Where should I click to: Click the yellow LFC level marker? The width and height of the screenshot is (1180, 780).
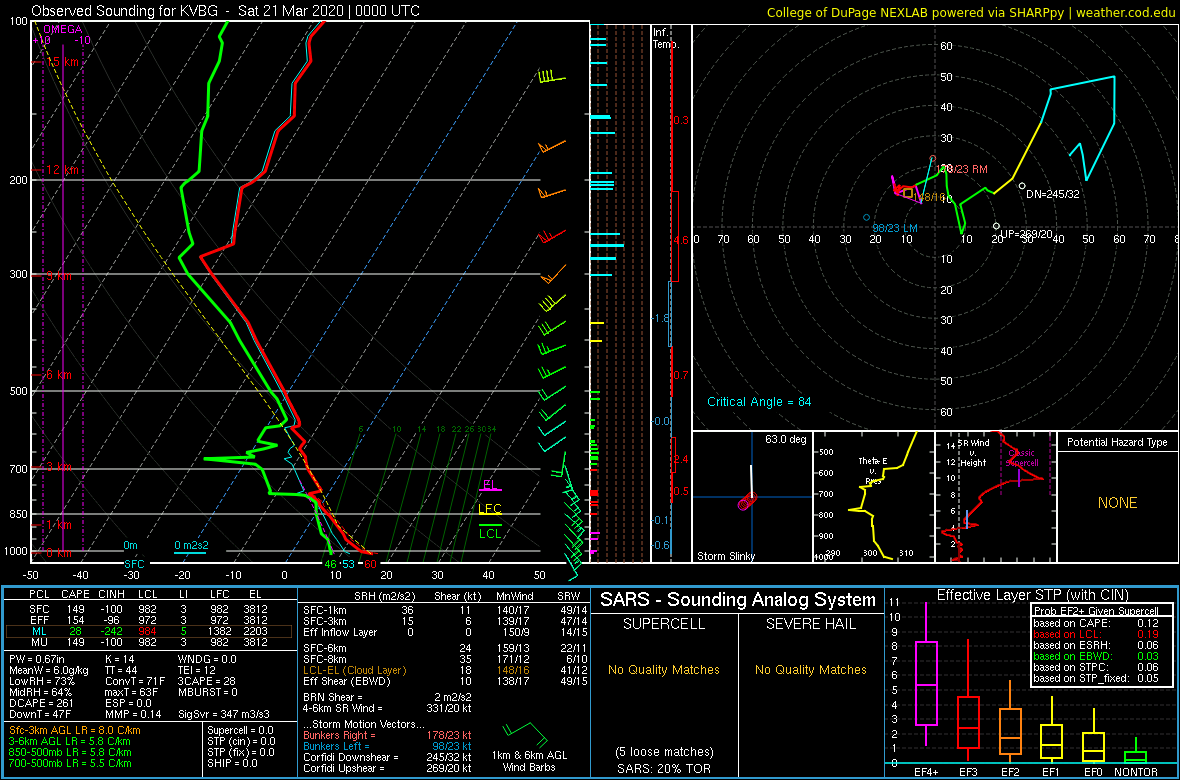490,510
